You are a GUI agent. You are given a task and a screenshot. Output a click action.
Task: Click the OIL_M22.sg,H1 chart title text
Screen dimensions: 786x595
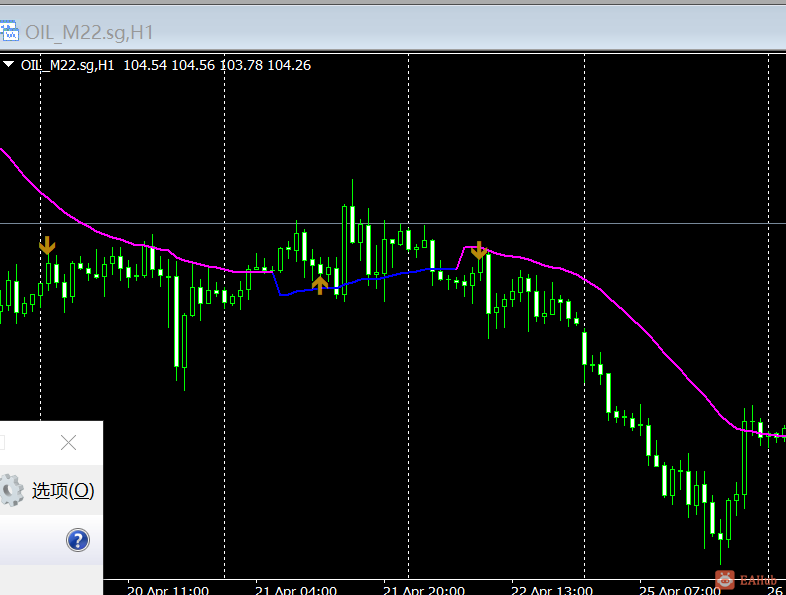click(x=89, y=33)
